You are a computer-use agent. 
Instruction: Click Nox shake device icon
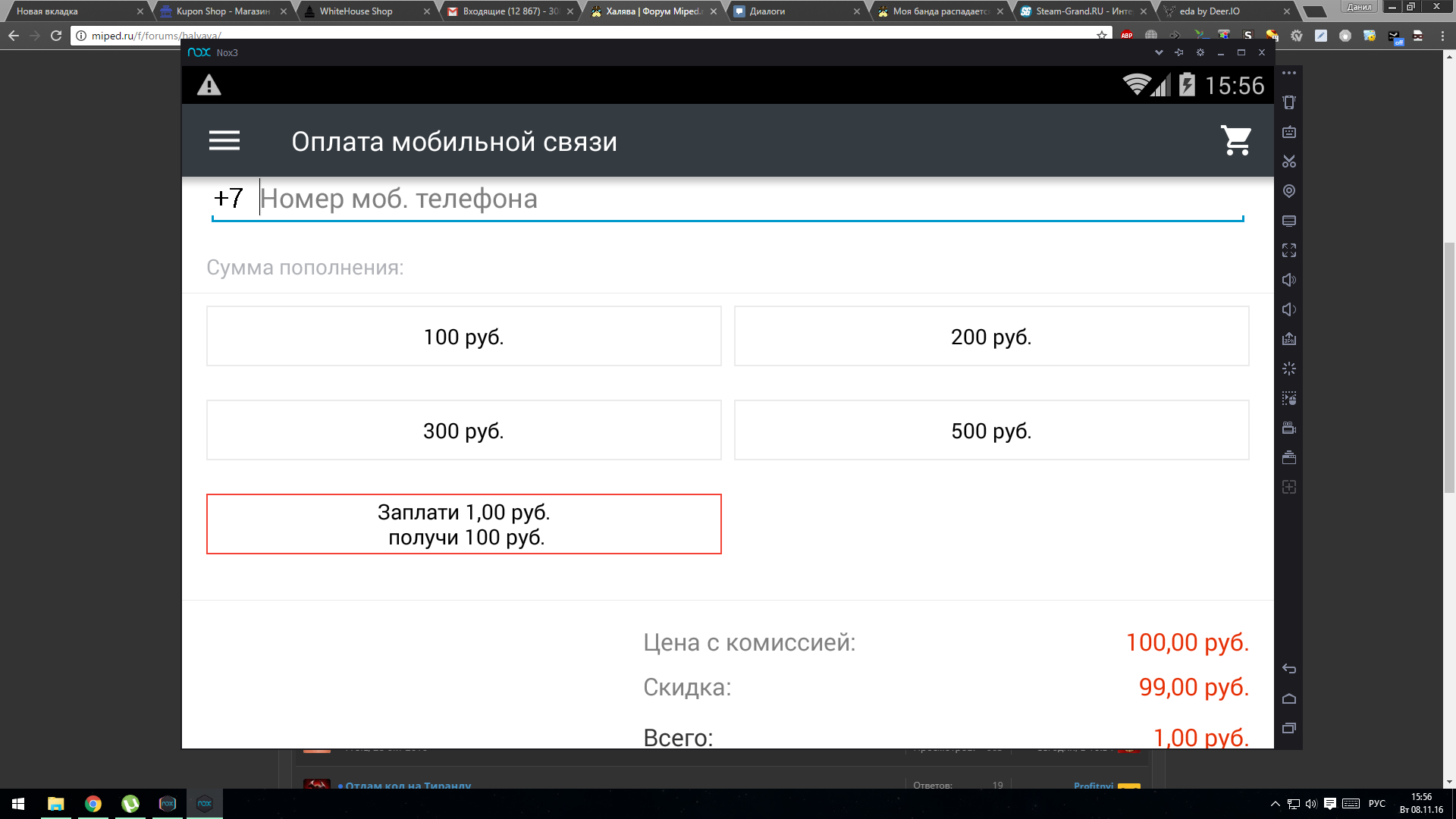click(x=1289, y=102)
